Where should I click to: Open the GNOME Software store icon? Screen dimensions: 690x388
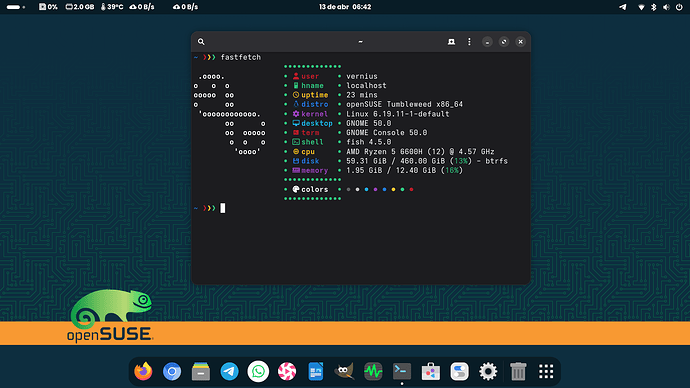[x=431, y=371]
